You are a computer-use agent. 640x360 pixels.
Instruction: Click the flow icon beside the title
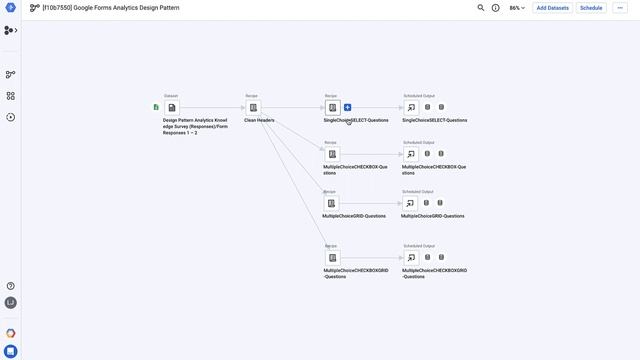(x=35, y=8)
